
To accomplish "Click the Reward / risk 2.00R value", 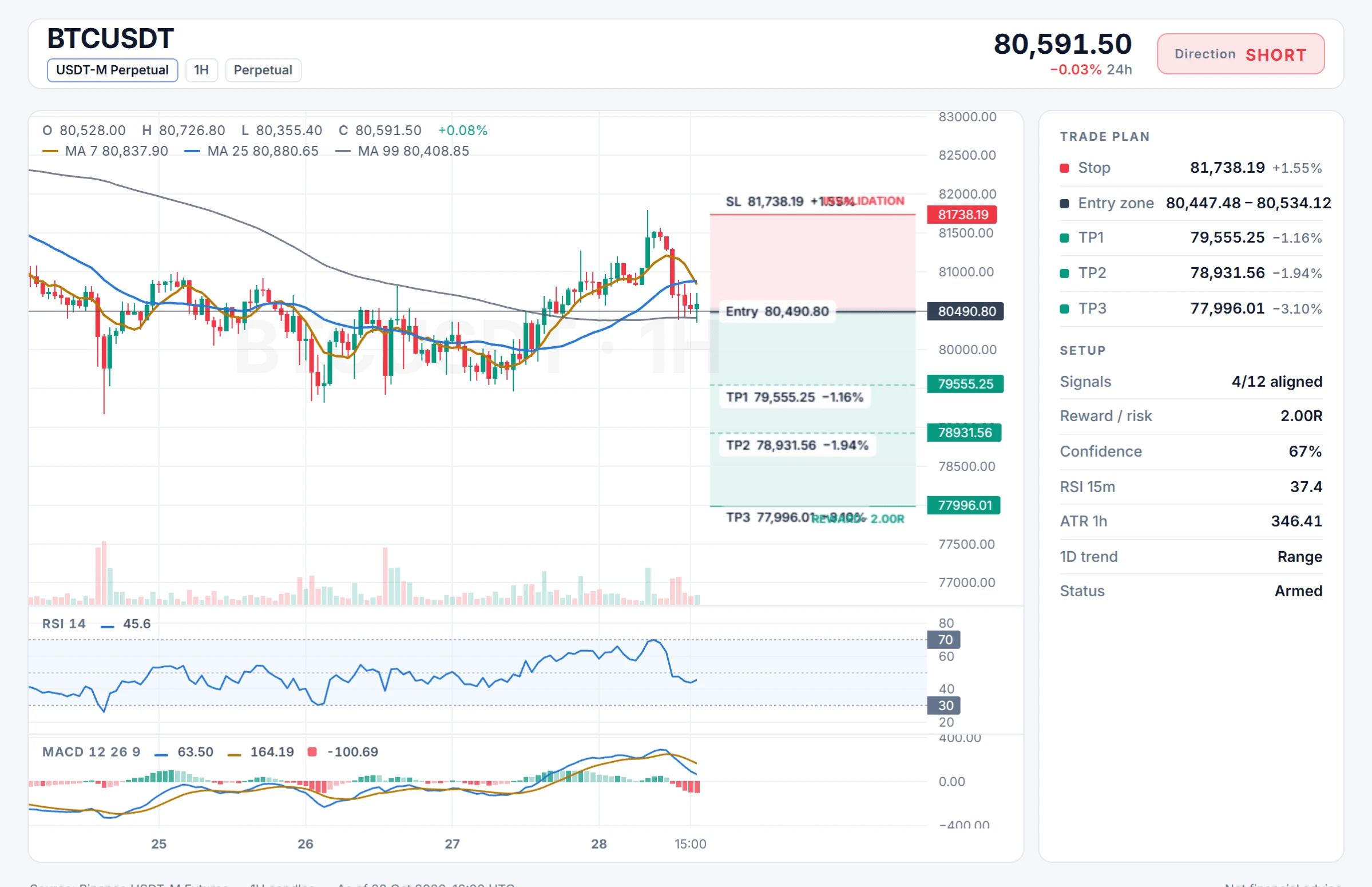I will tap(1301, 416).
